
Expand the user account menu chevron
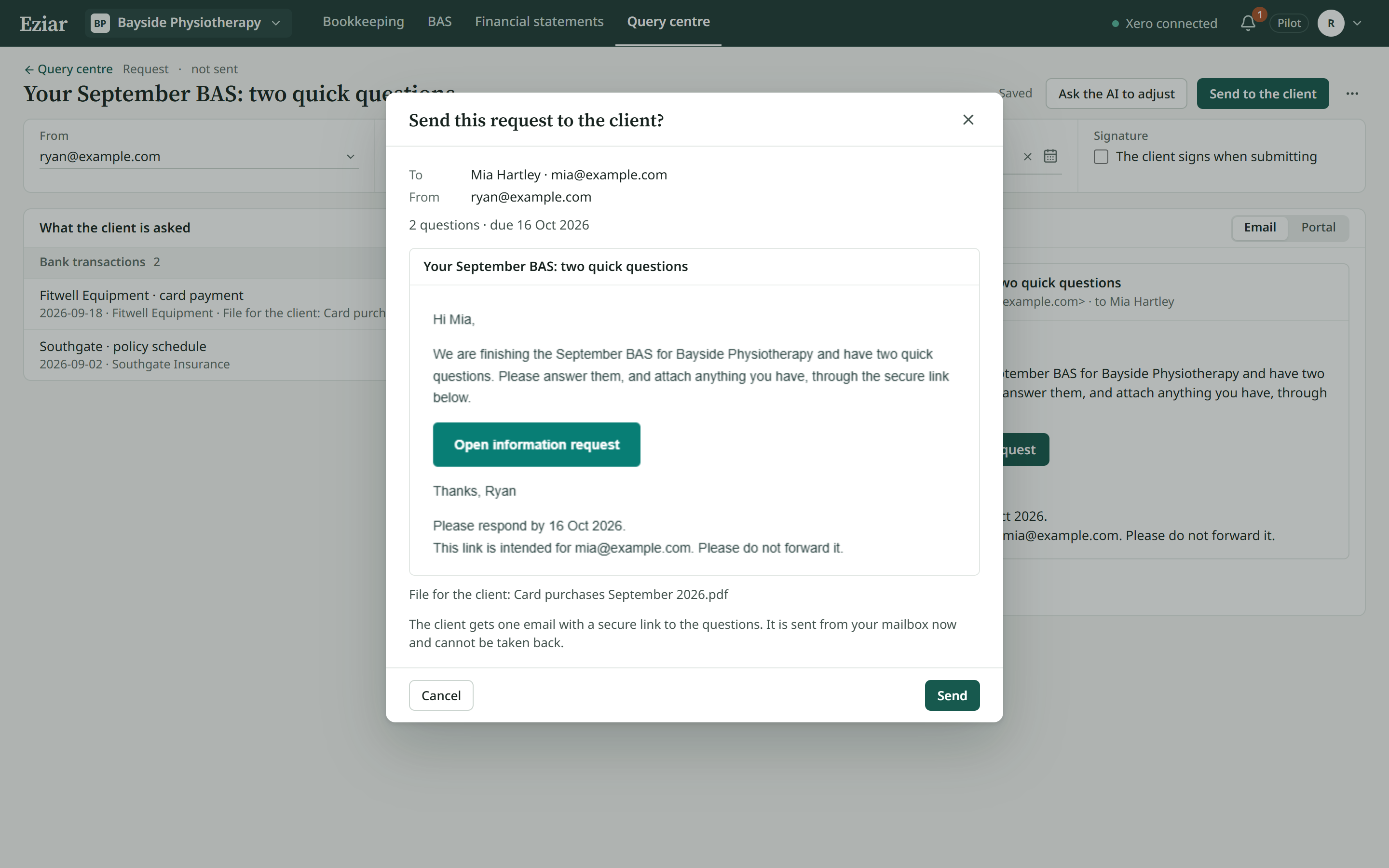[x=1358, y=23]
